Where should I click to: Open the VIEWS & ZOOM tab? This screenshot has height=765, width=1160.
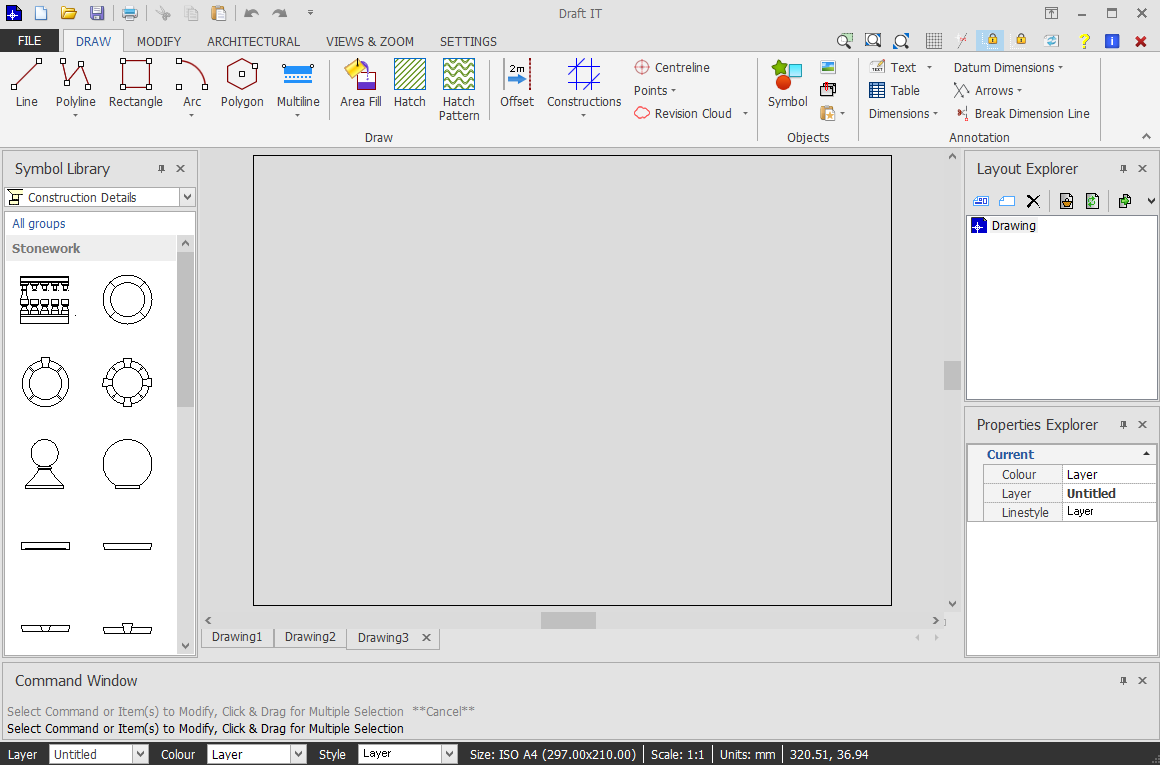(x=370, y=41)
